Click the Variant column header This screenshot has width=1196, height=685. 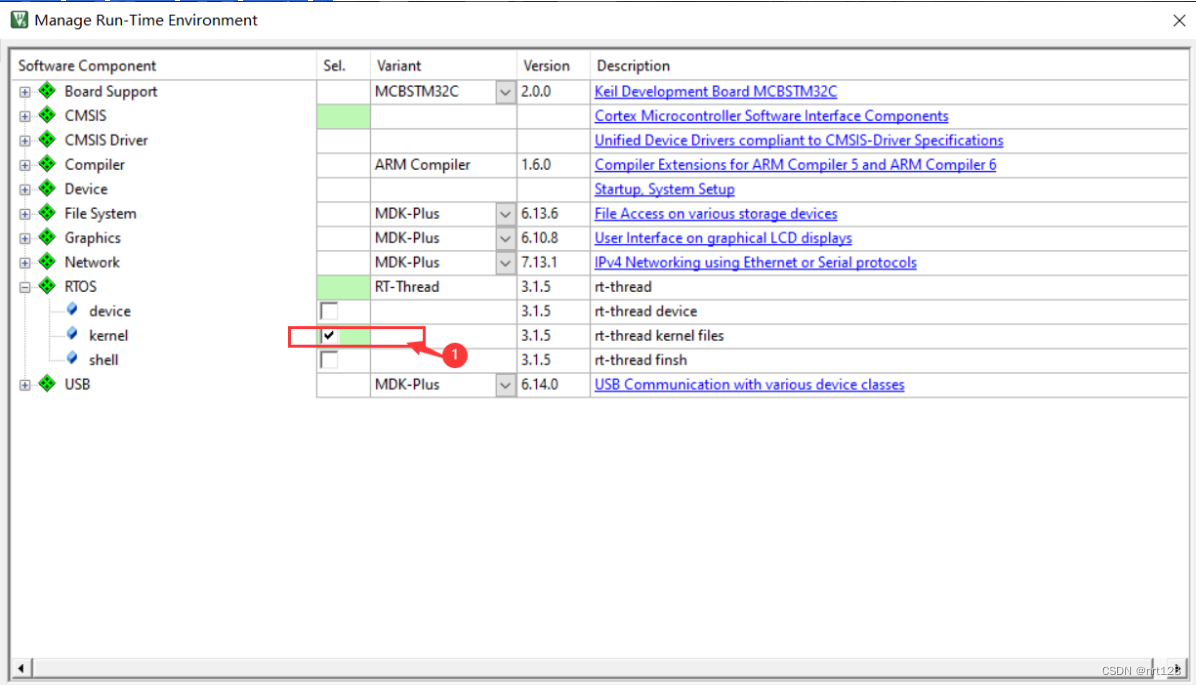(443, 66)
